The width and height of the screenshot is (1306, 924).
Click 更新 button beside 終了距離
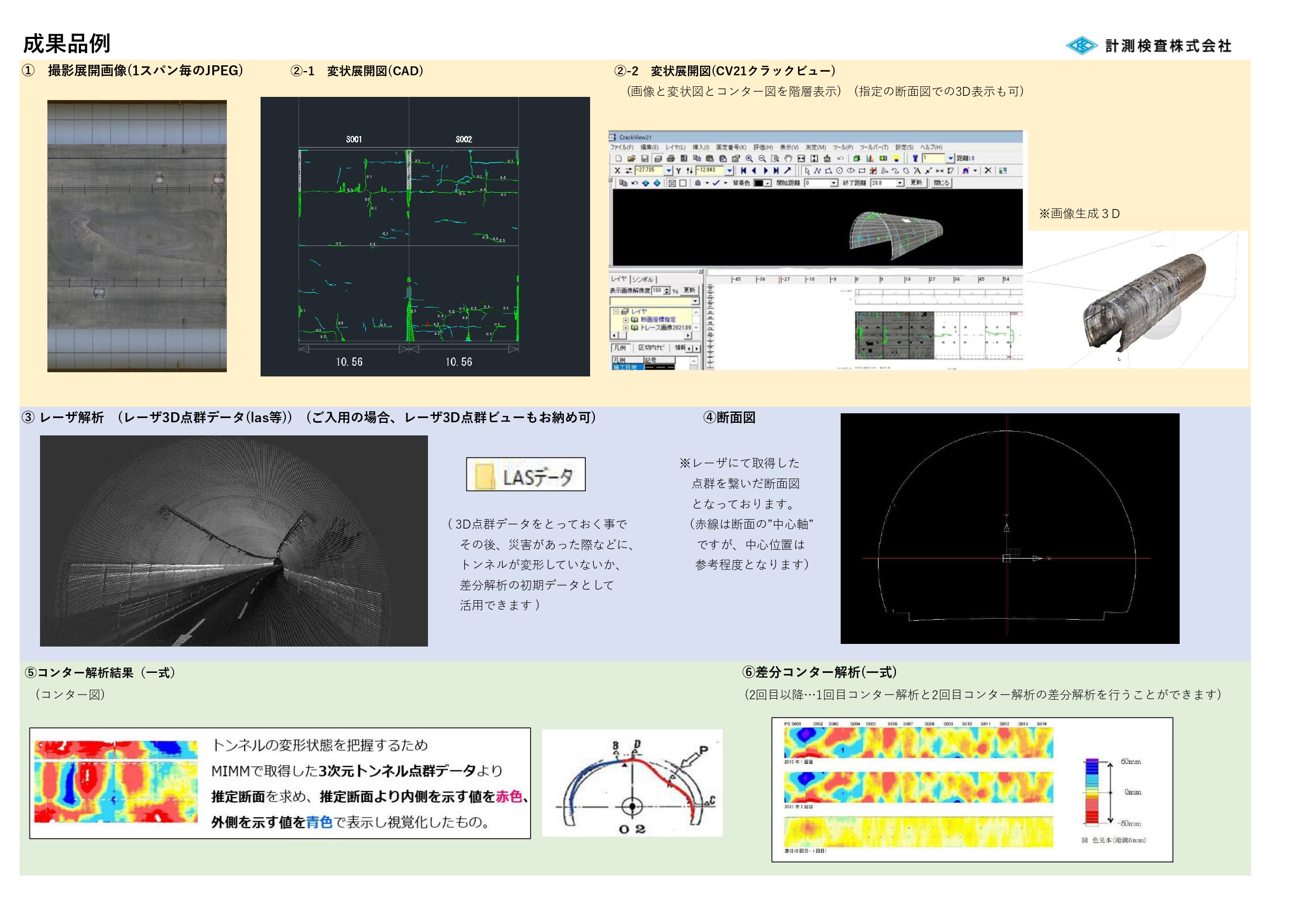coord(916,183)
